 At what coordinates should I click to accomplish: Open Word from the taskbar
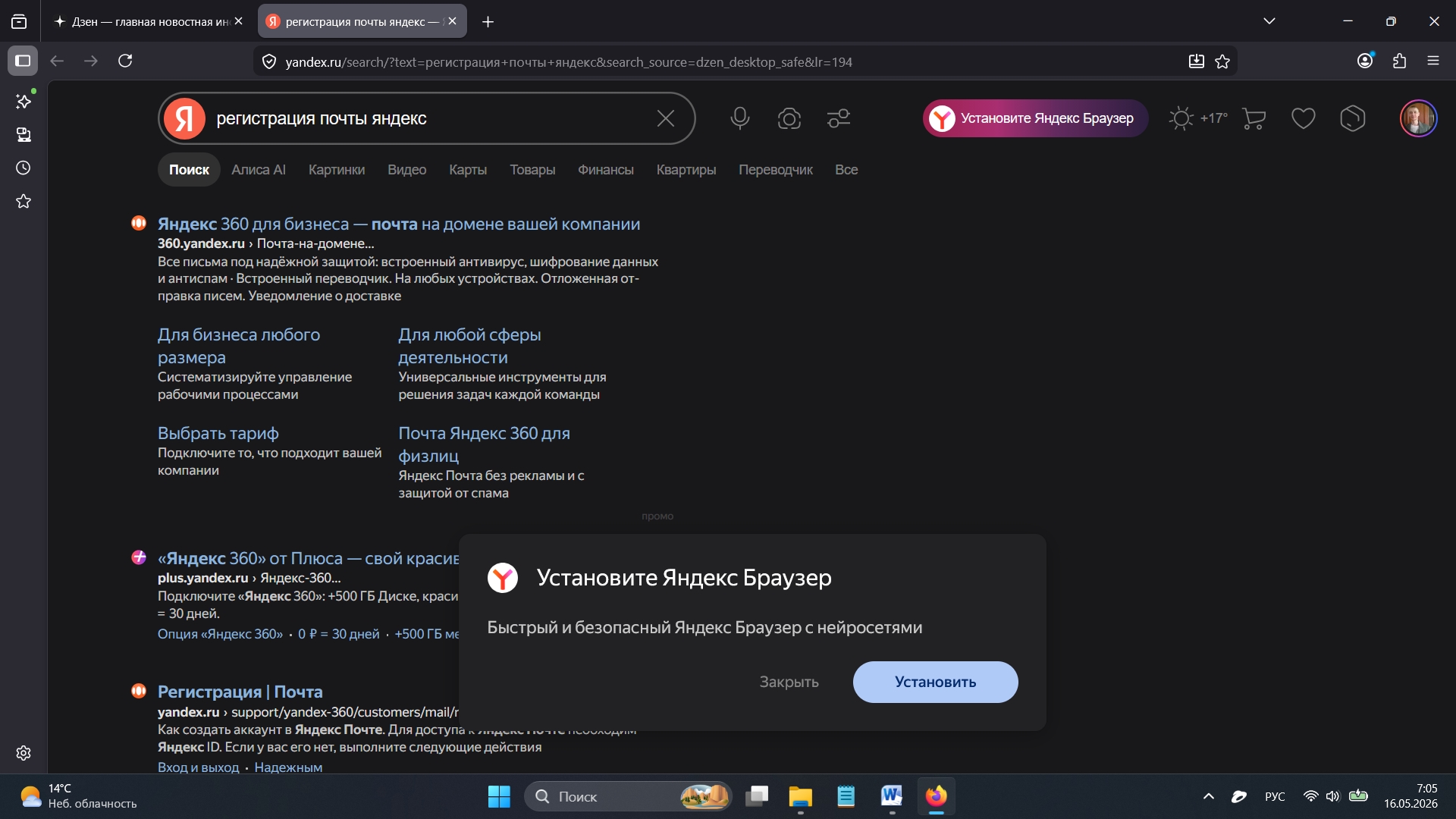click(892, 796)
